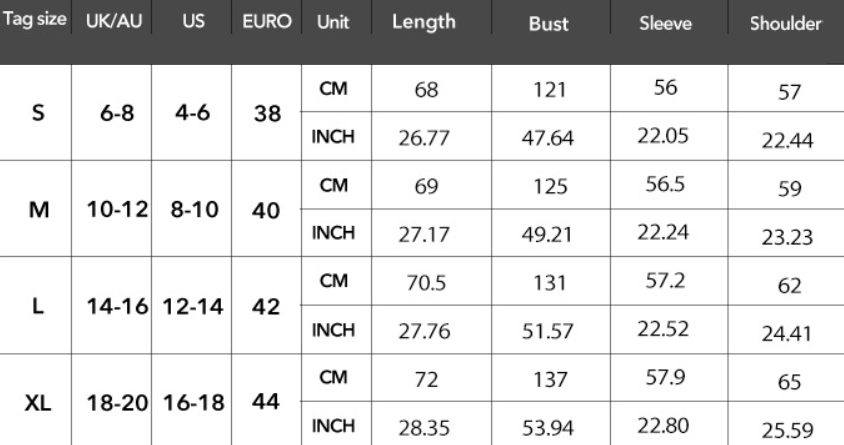Select bust value 137 cm
Image resolution: width=844 pixels, height=445 pixels.
click(550, 379)
